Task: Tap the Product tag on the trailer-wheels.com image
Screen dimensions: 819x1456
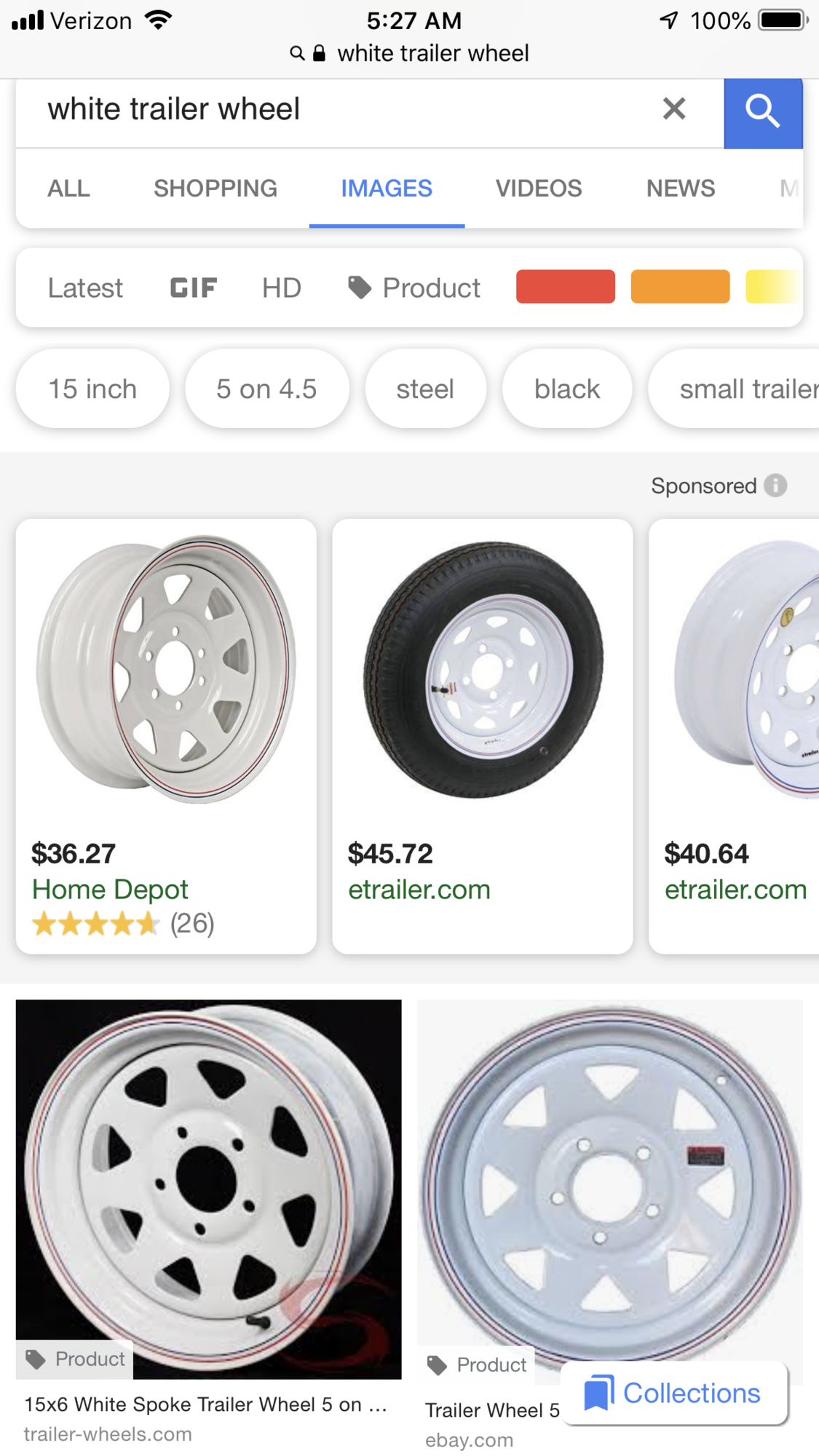Action: pyautogui.click(x=75, y=1359)
